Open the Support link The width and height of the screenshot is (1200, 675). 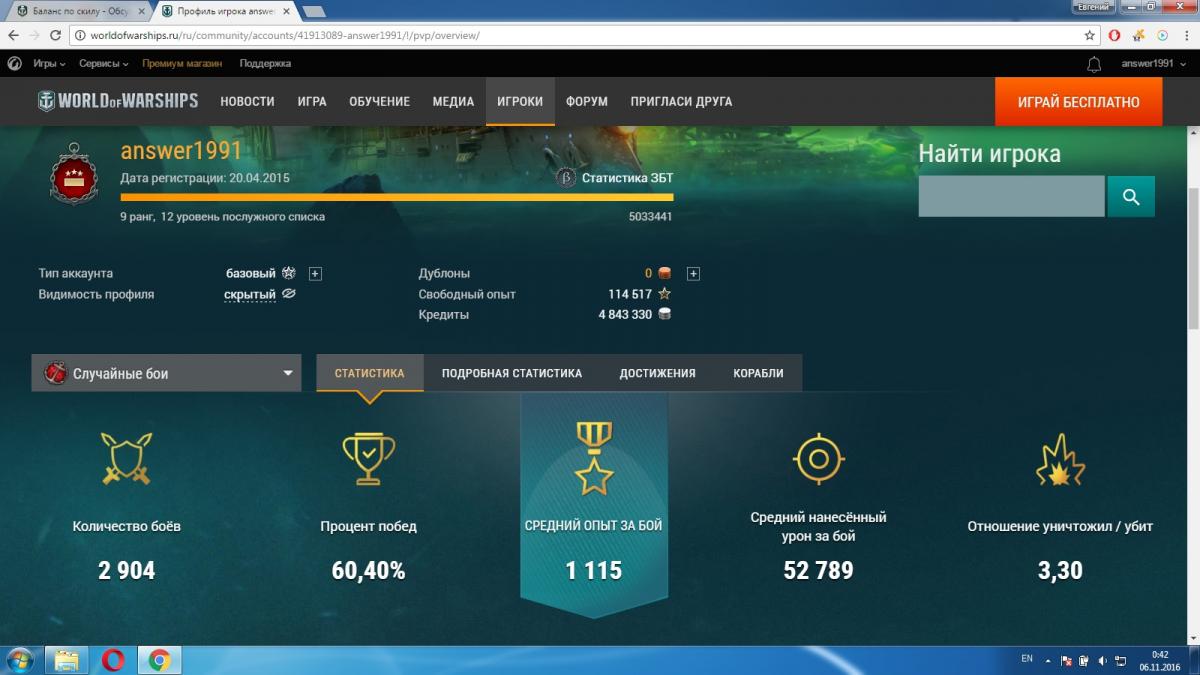(265, 64)
